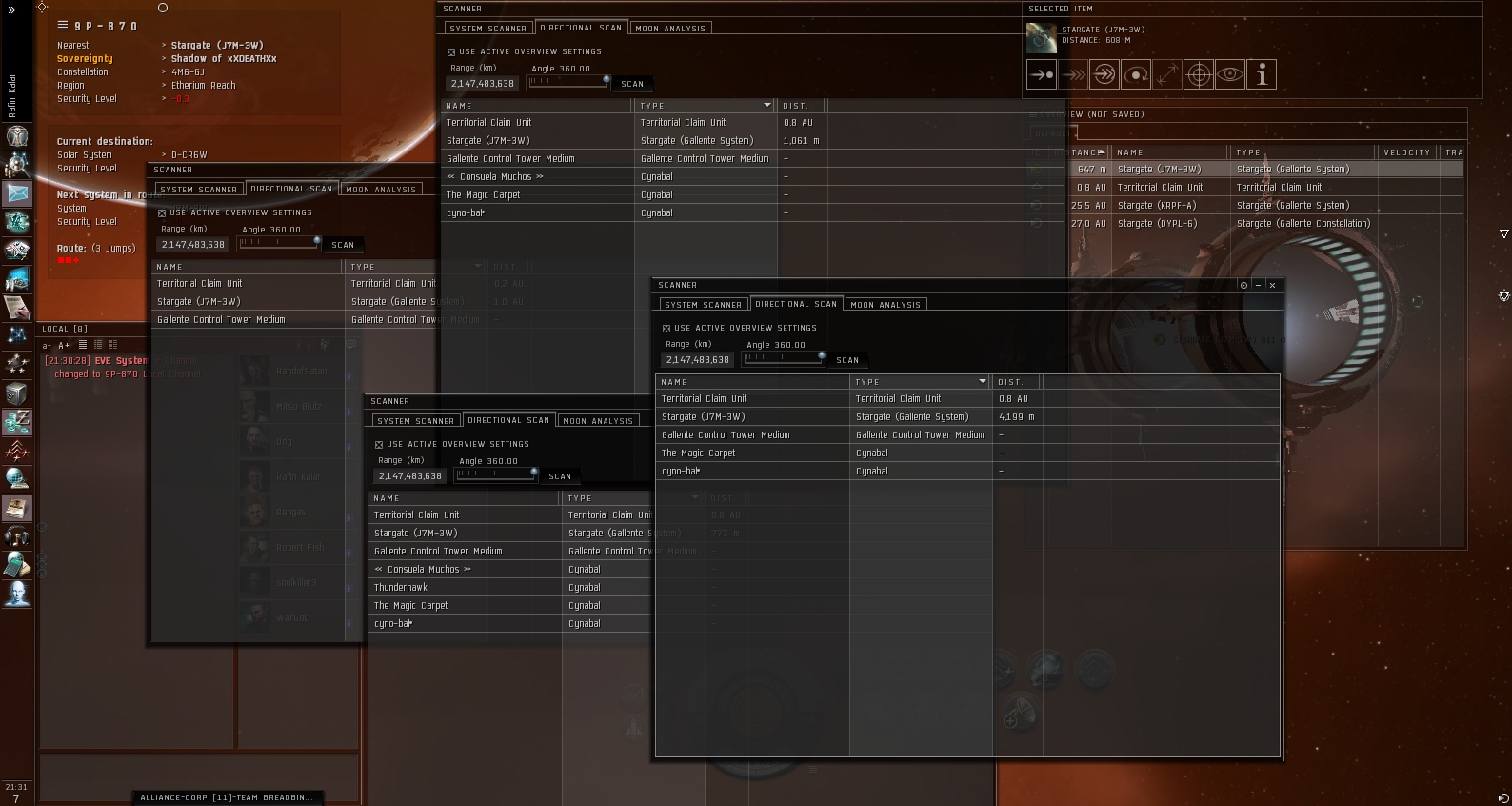Lock target using the crosshair icon

pyautogui.click(x=1199, y=74)
